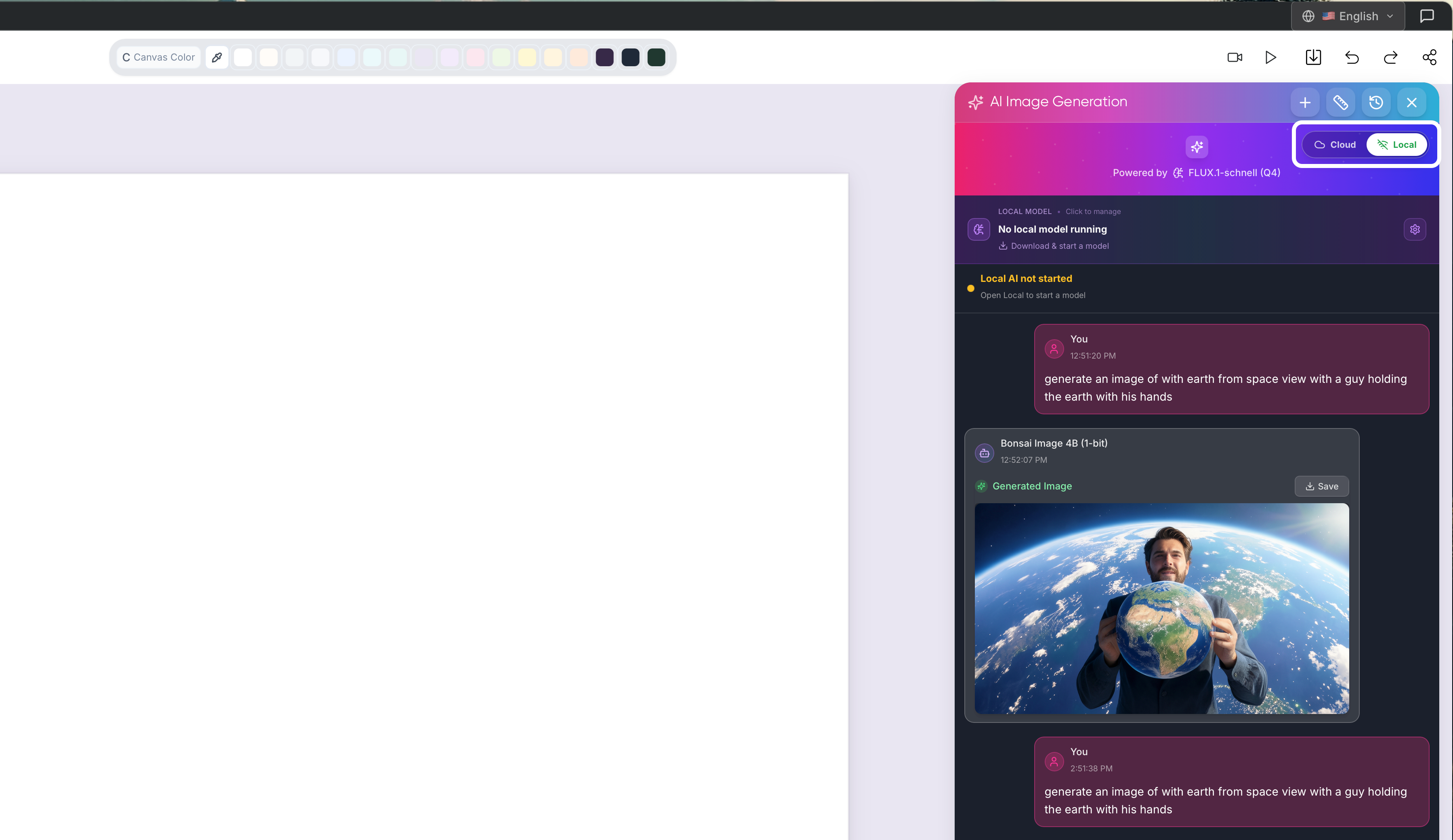1453x840 pixels.
Task: Choose the light green canvas color swatch
Action: 501,57
